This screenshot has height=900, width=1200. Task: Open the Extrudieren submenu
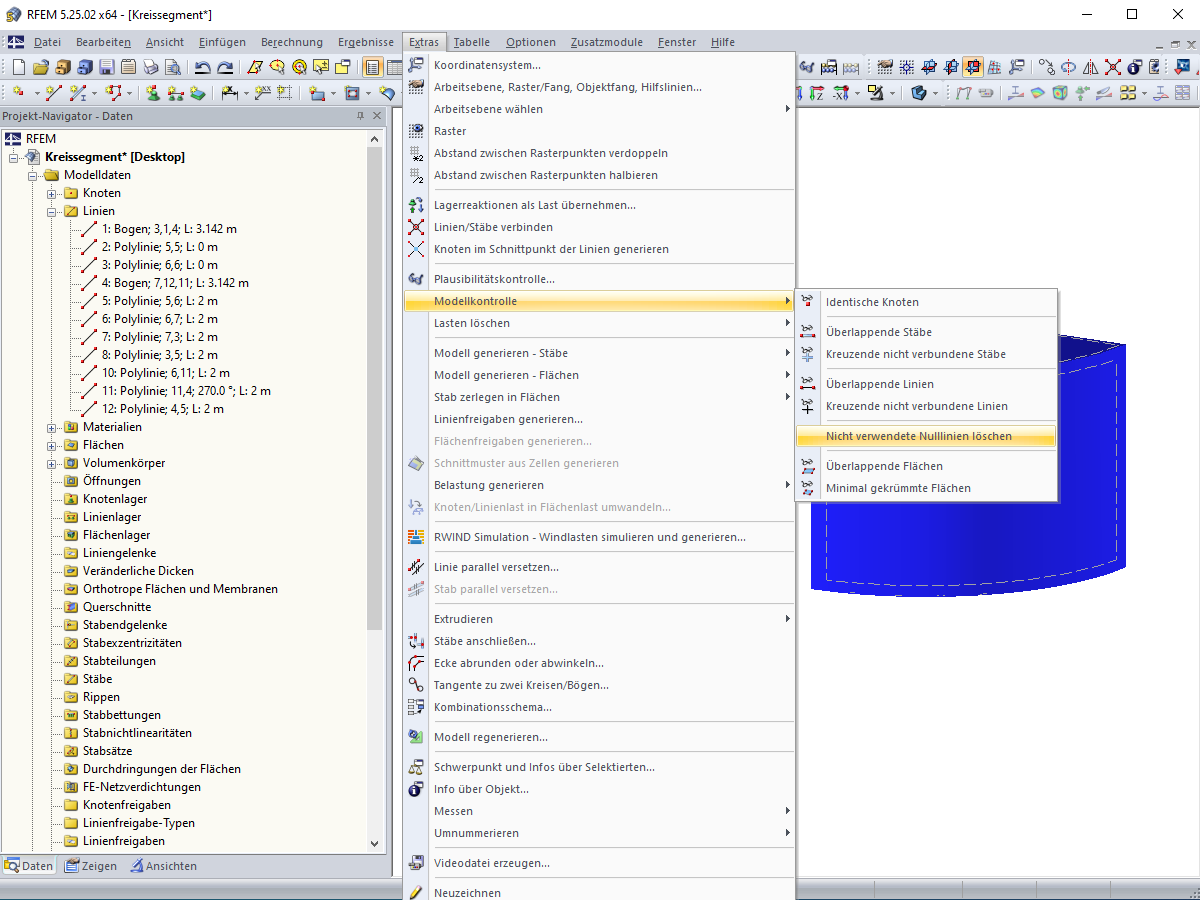coord(600,619)
